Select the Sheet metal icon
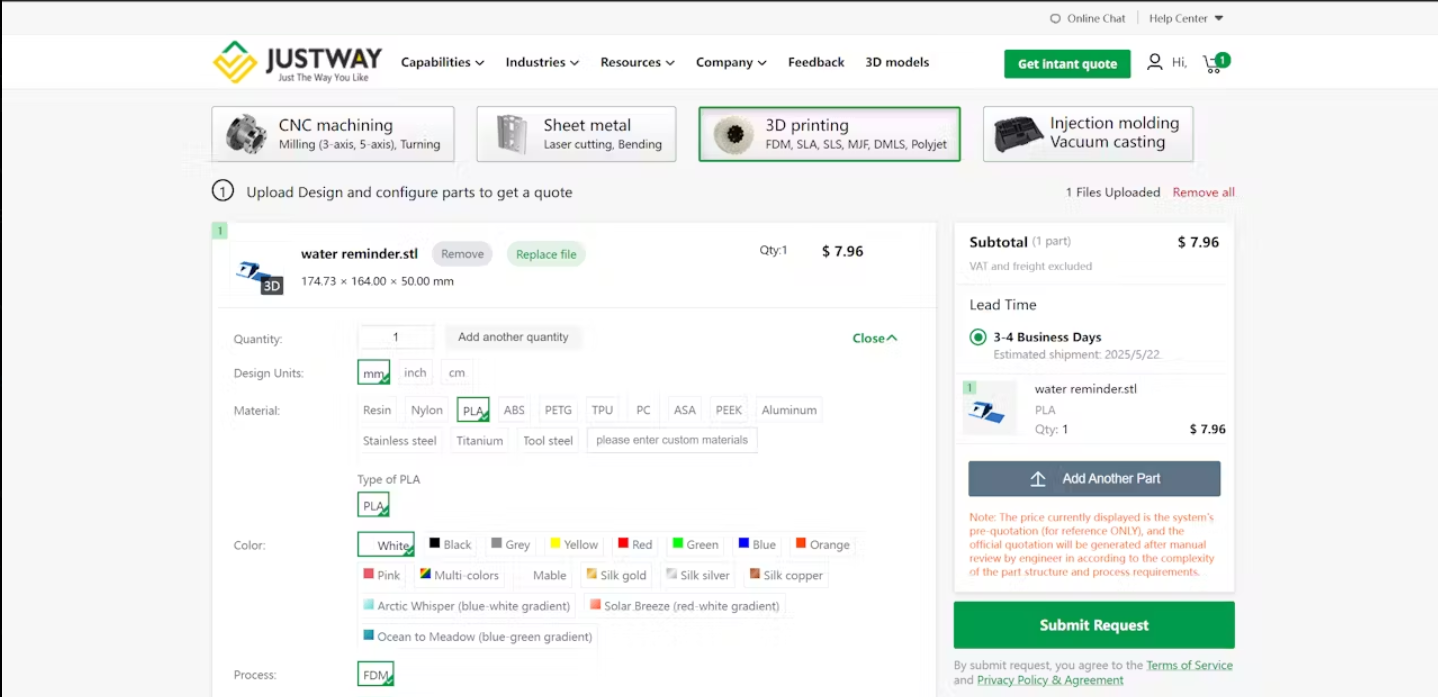The width and height of the screenshot is (1438, 697). [511, 134]
